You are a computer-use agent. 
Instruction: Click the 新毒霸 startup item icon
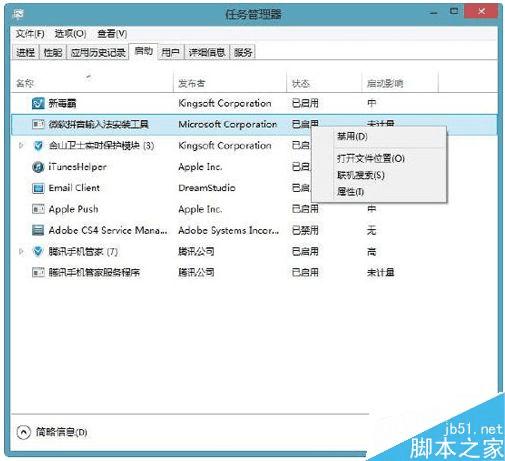tap(38, 103)
